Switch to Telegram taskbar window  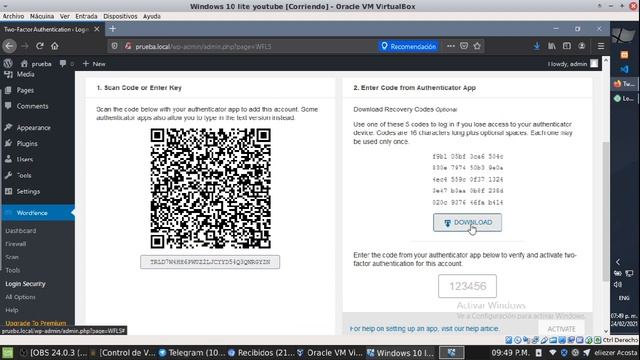[x=192, y=353]
